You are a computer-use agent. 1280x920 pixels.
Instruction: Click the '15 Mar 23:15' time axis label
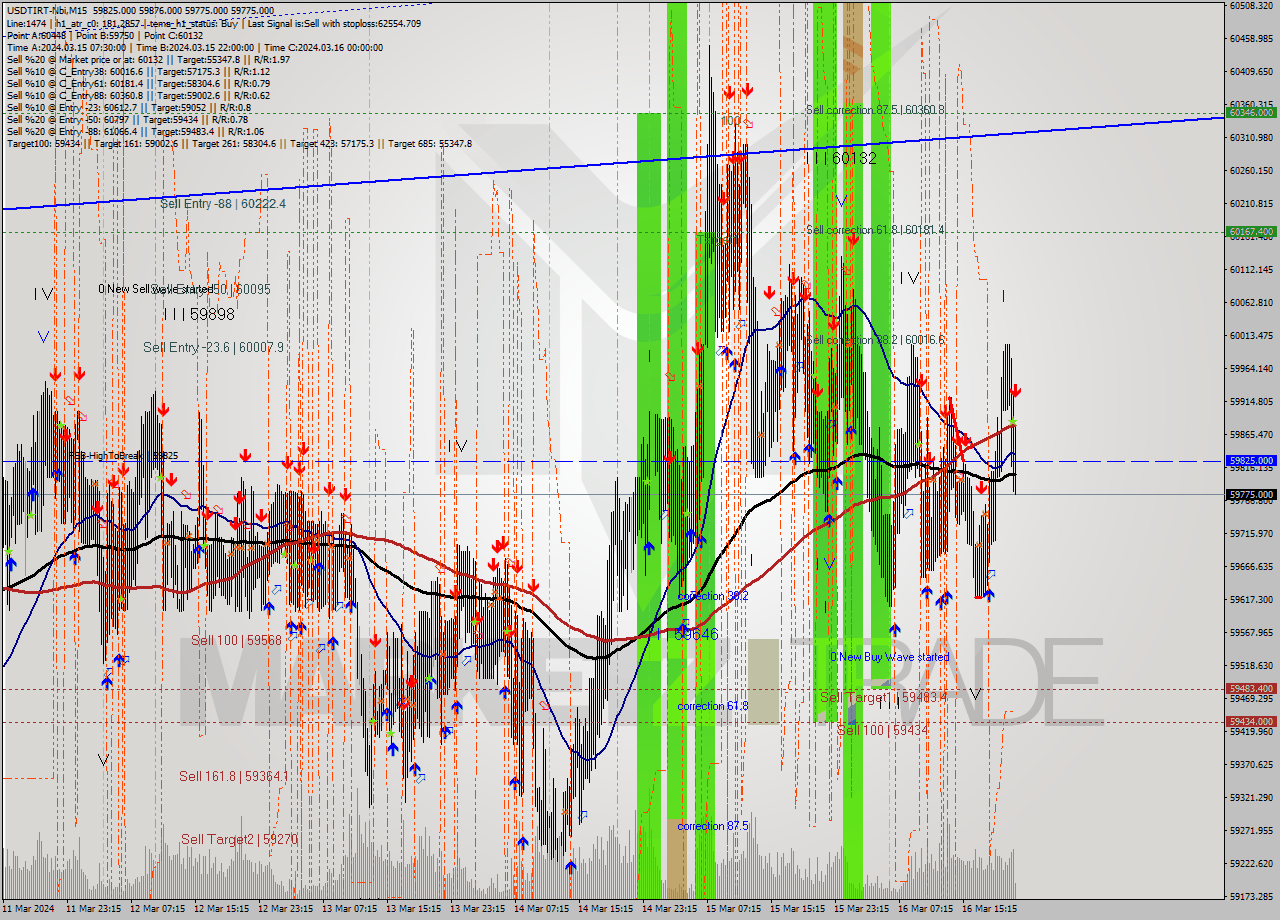point(861,909)
